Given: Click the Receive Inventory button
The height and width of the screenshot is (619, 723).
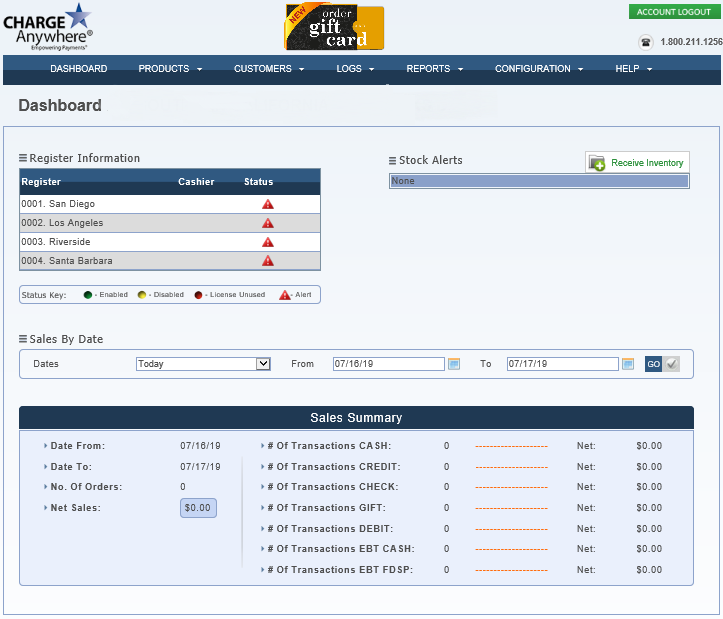Looking at the screenshot, I should pos(637,163).
